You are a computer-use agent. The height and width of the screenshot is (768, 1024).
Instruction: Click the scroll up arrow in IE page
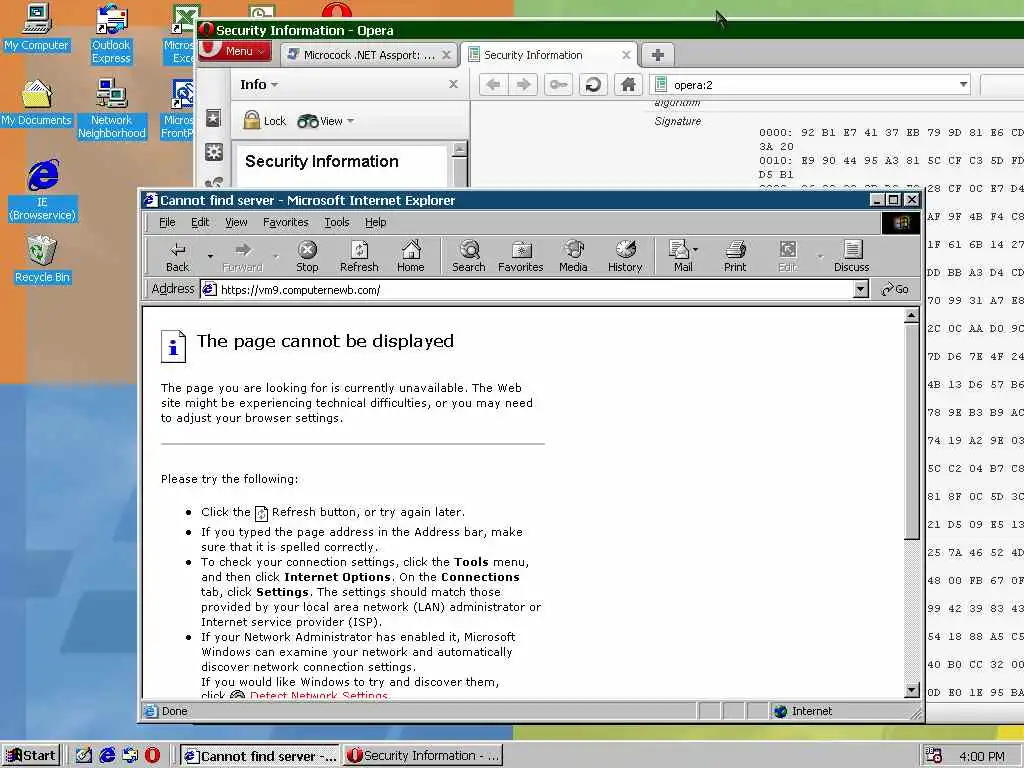[x=912, y=316]
